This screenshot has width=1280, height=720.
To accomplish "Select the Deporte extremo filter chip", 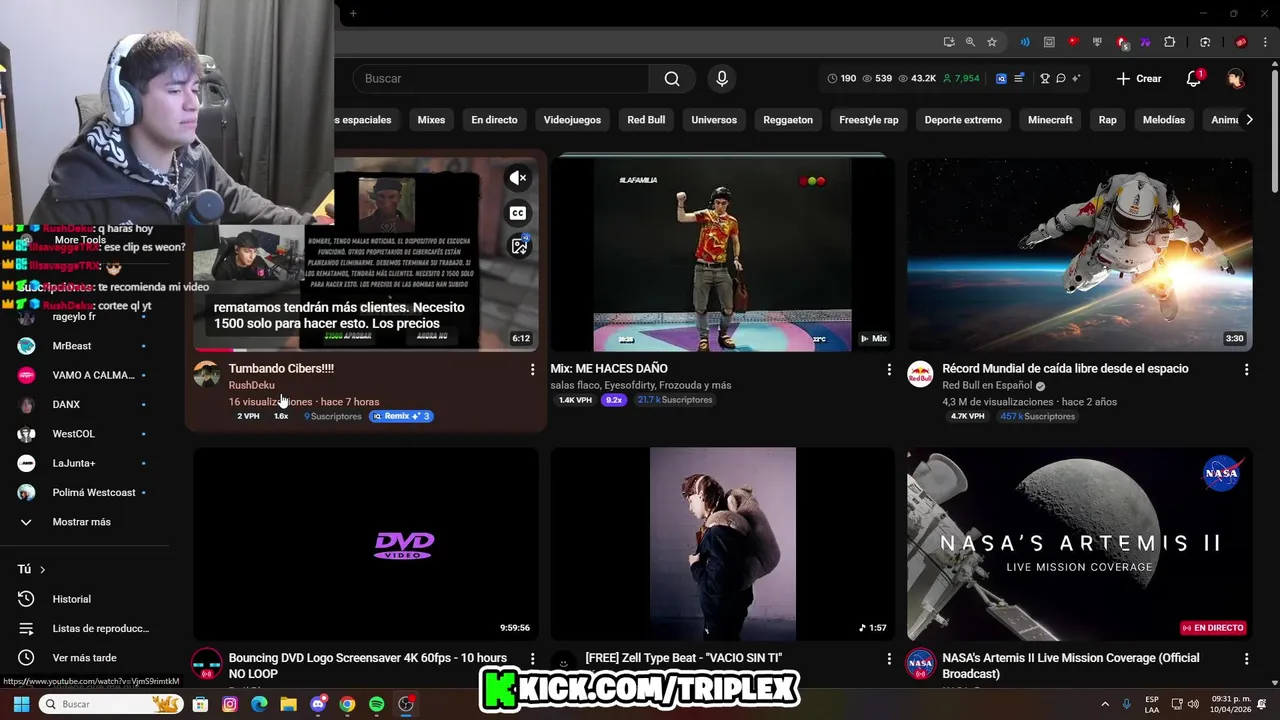I will (x=963, y=120).
